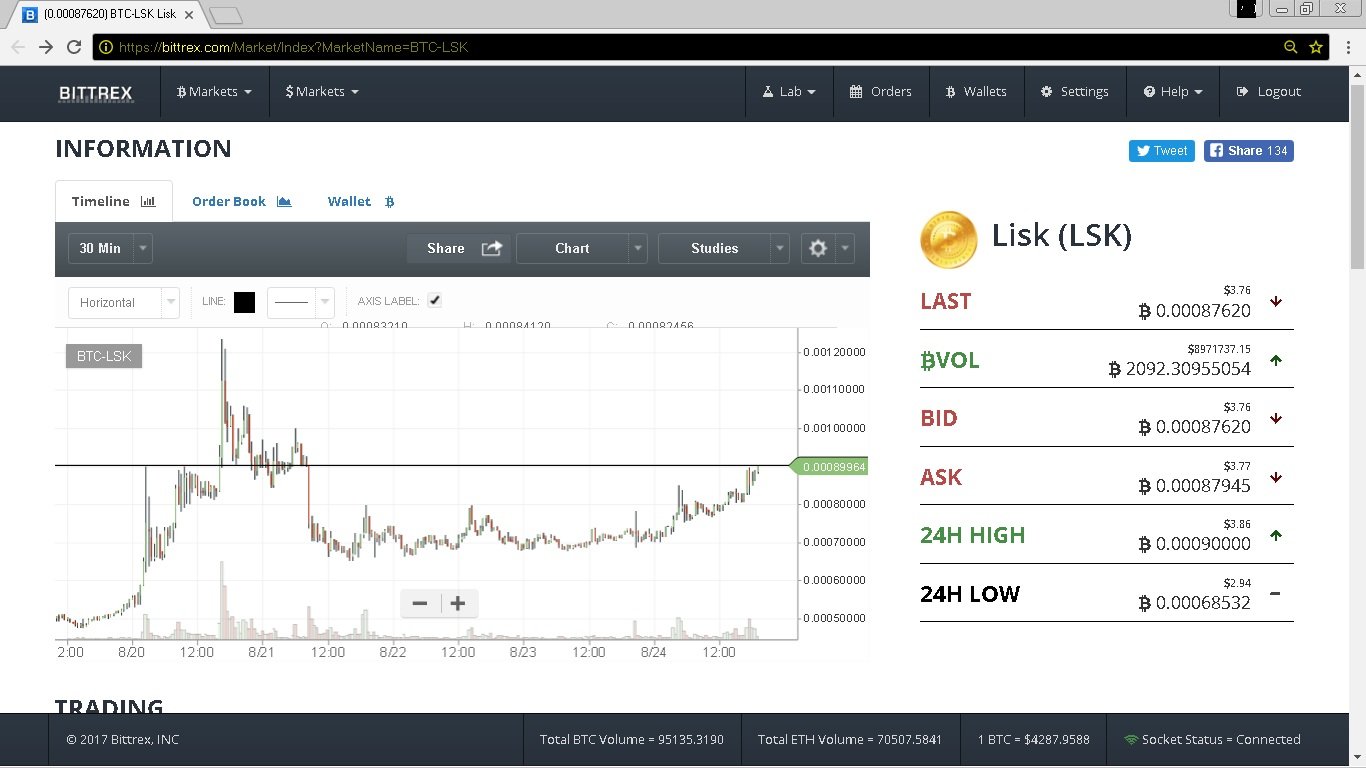The width and height of the screenshot is (1366, 768).
Task: Click the gear settings icon in chart toolbar
Action: coord(818,248)
